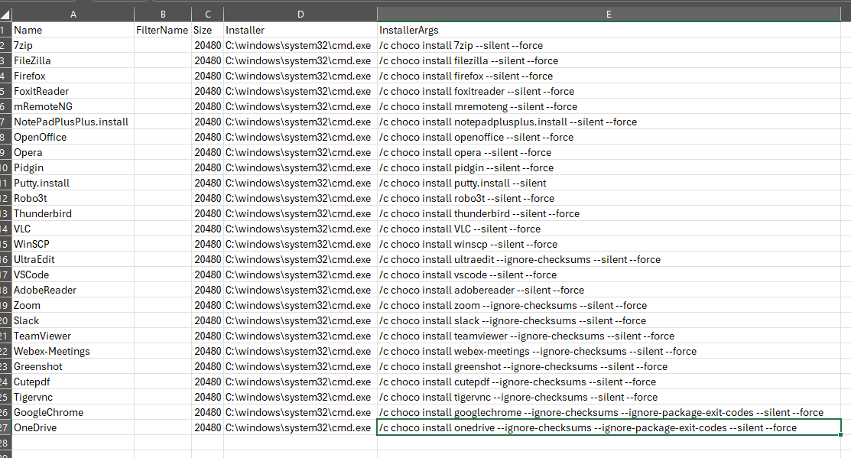Select the '7zip' name cell
The width and height of the screenshot is (852, 458).
pyautogui.click(x=73, y=45)
